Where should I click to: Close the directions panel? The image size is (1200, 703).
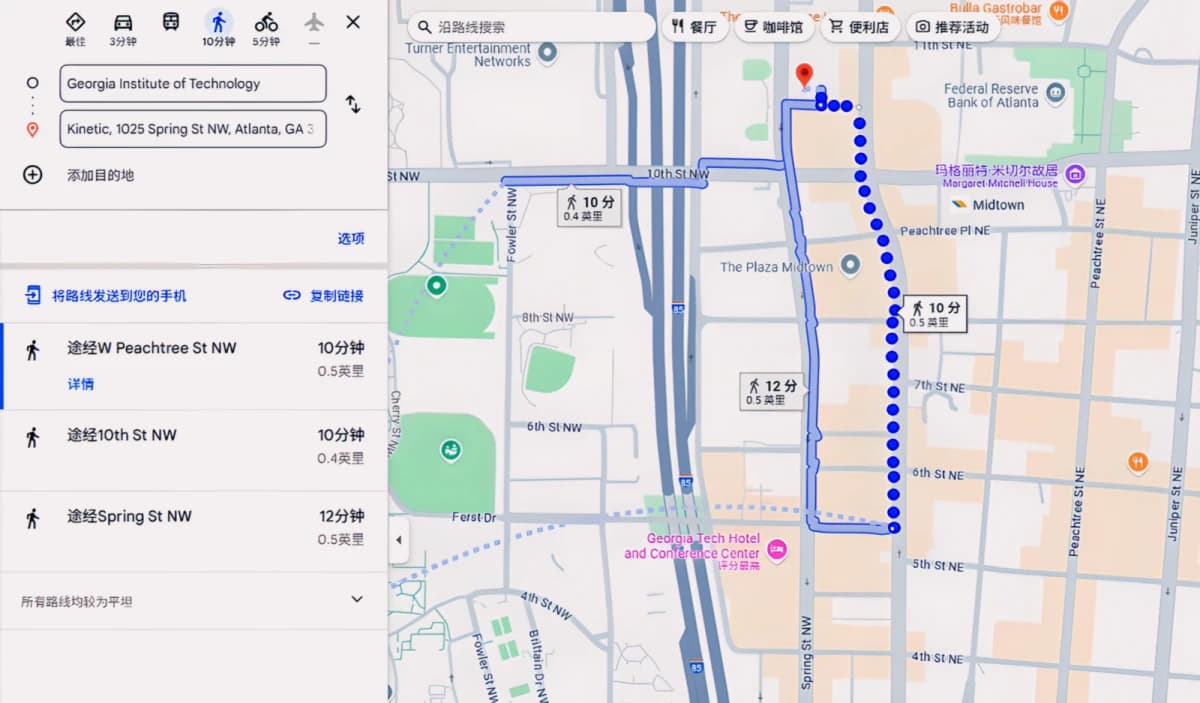pyautogui.click(x=353, y=22)
